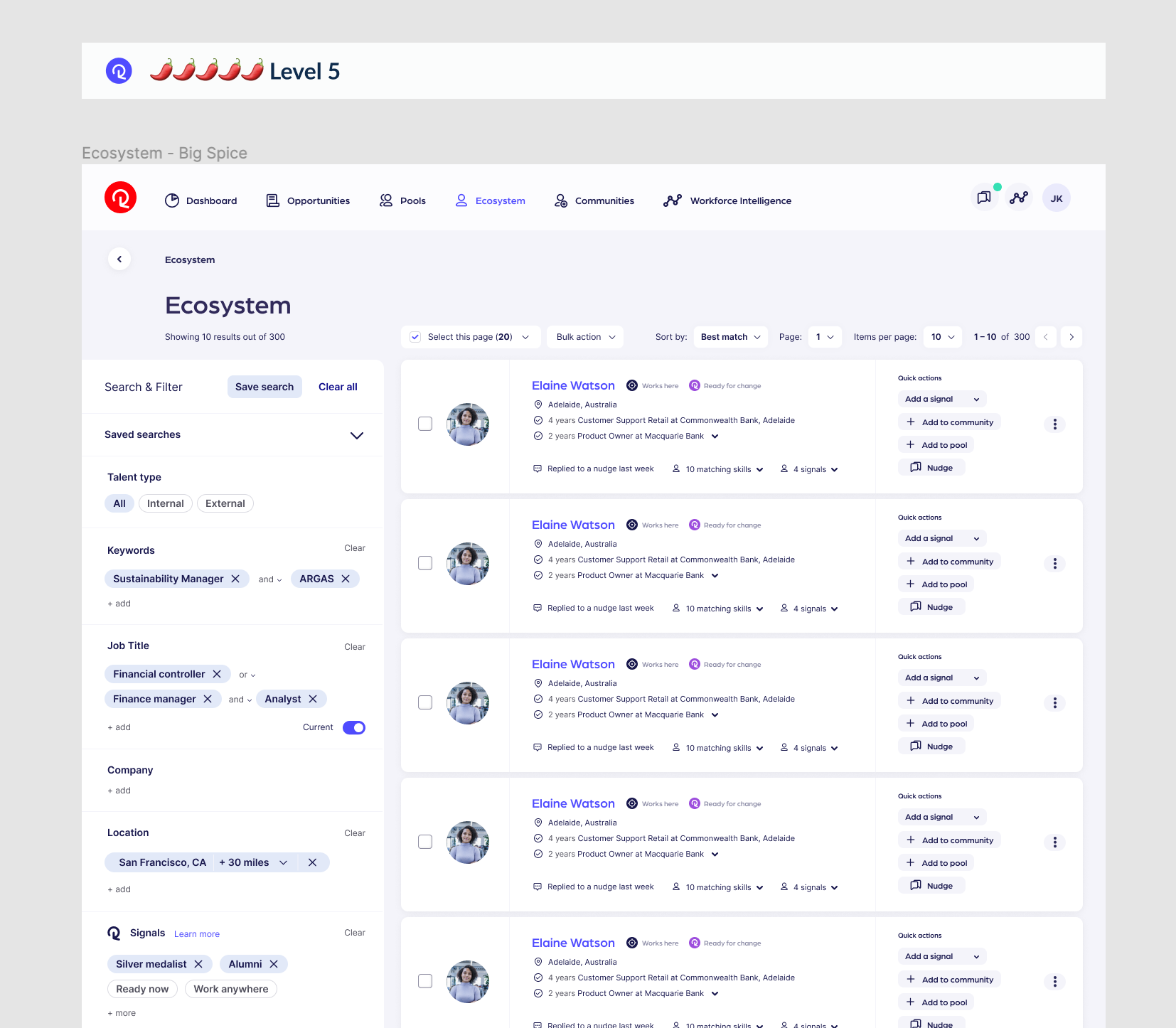This screenshot has height=1028, width=1176.
Task: Open the Bulk action dropdown
Action: (585, 337)
